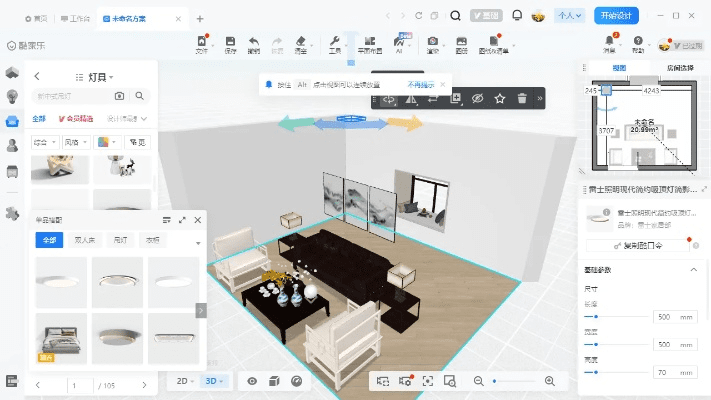Add the object to favorites with the star icon
Screen dimensions: 711x400
tap(500, 98)
